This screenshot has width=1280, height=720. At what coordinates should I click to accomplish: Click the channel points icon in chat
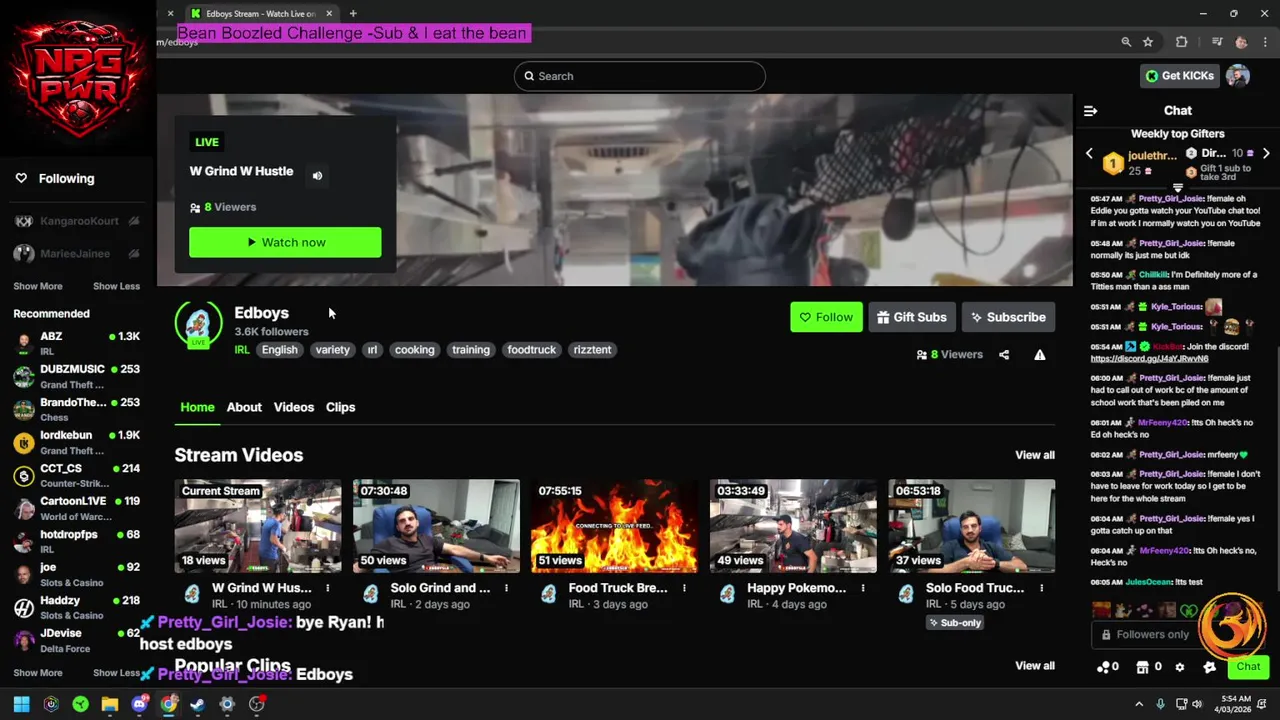tap(1103, 667)
